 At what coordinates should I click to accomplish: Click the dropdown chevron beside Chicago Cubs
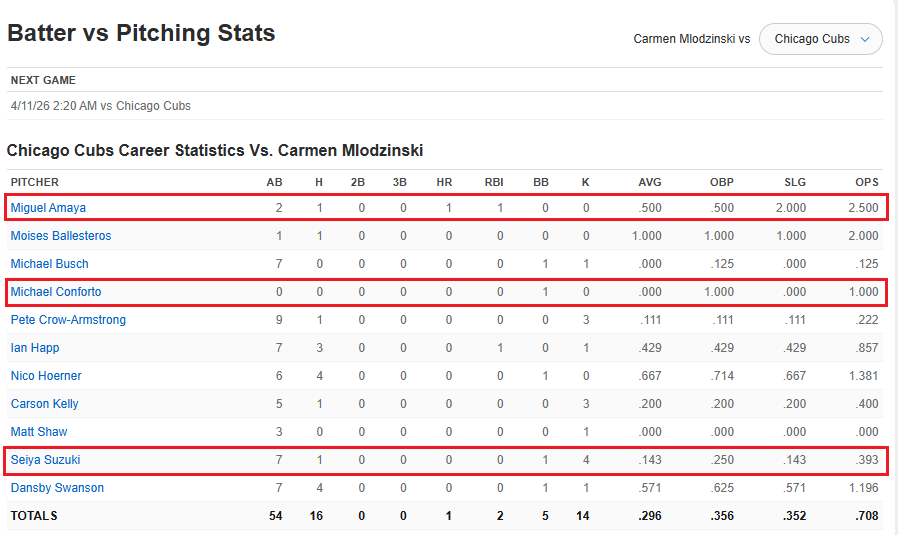(x=865, y=39)
